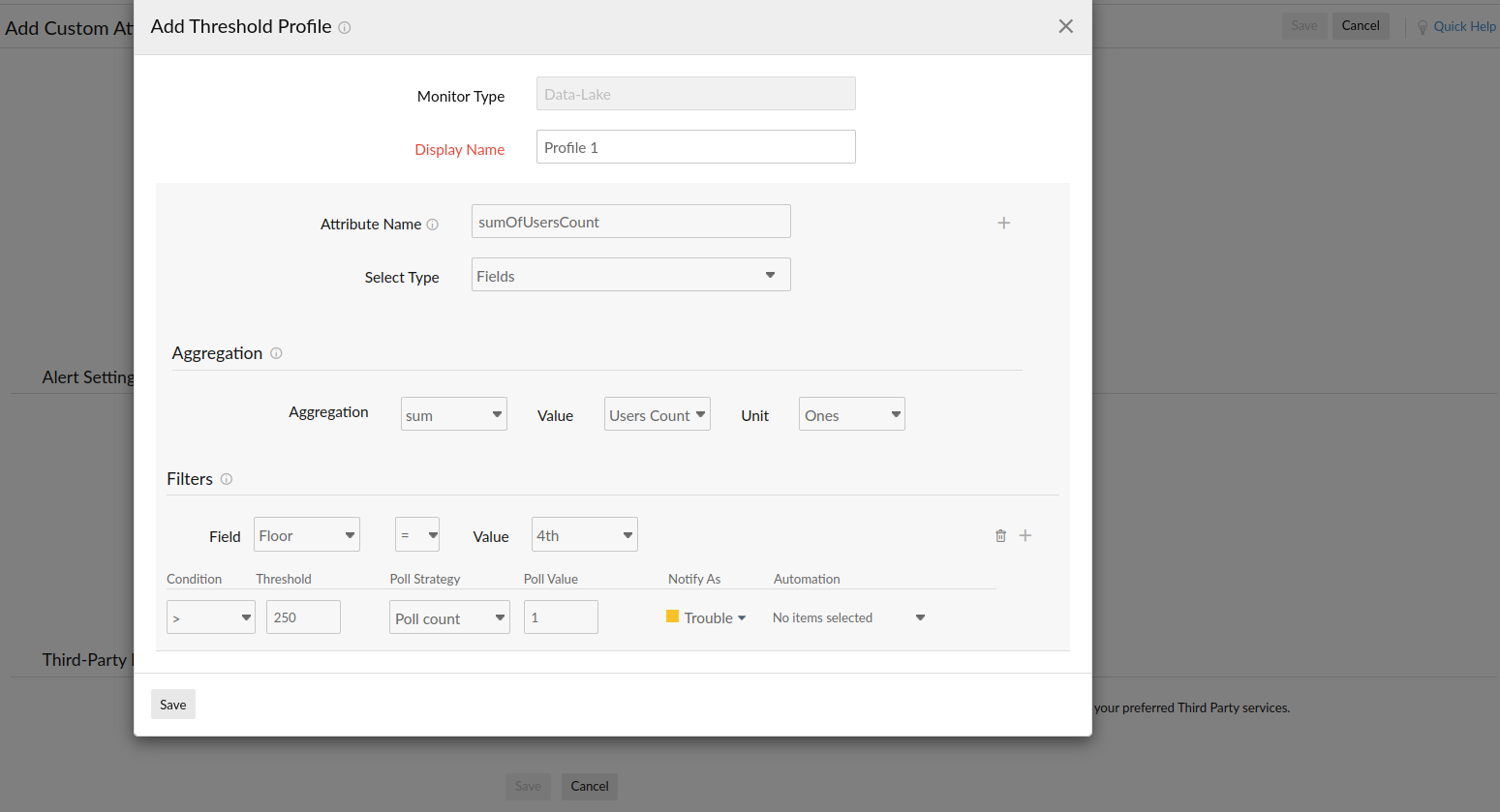Click the info icon next to Filters heading
The height and width of the screenshot is (812, 1500).
(x=226, y=479)
